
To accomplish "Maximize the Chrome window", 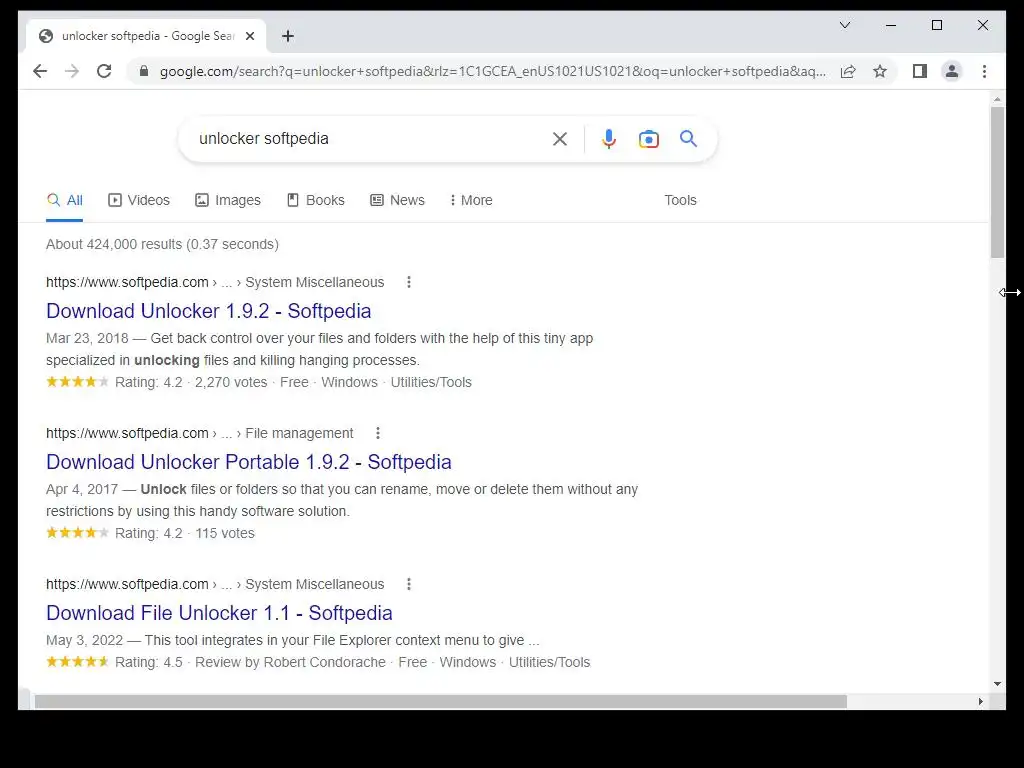I will [936, 25].
